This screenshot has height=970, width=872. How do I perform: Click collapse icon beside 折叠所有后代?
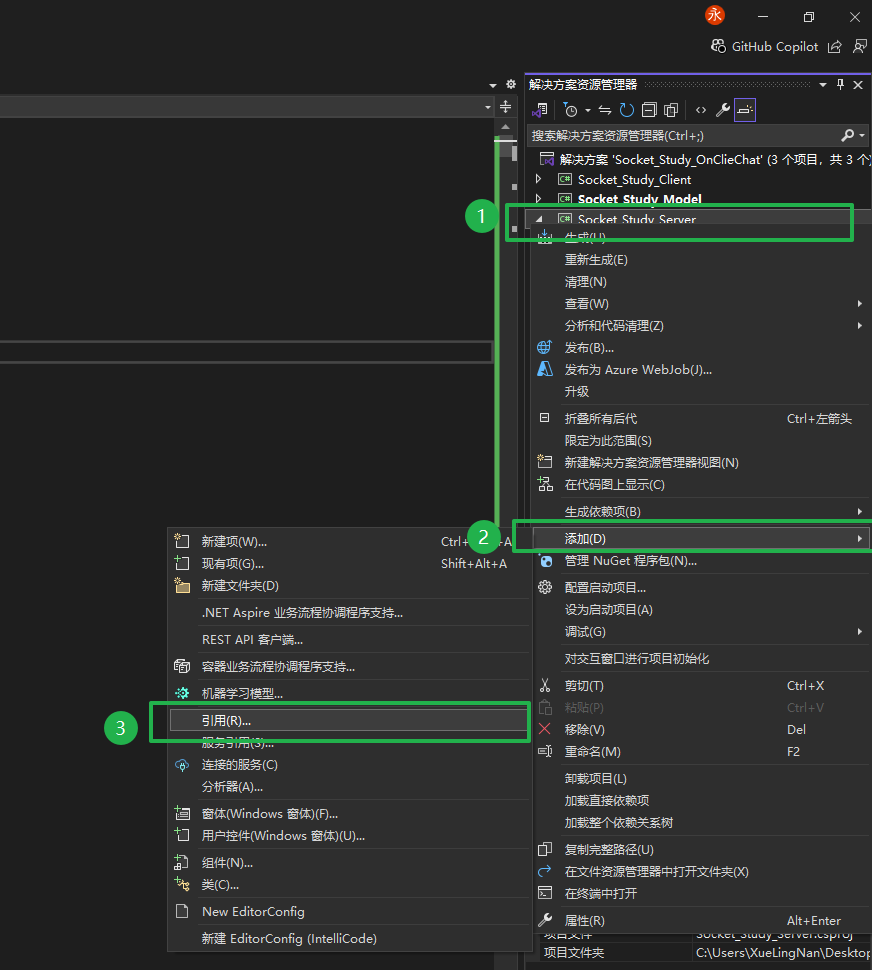point(544,418)
